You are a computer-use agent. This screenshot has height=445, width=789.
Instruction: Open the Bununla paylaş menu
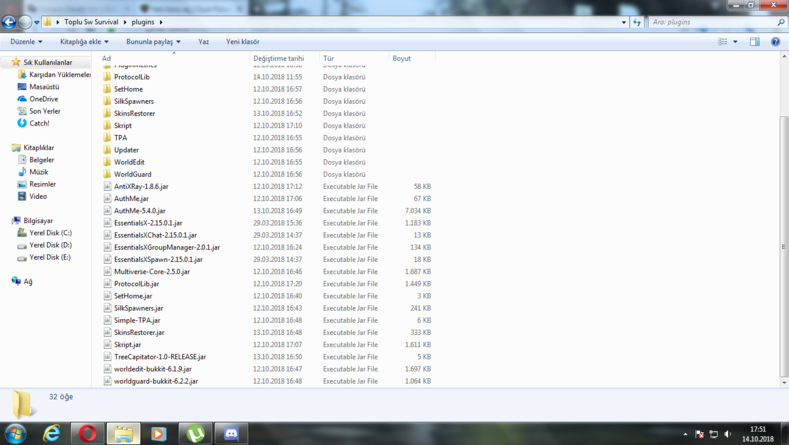point(153,42)
